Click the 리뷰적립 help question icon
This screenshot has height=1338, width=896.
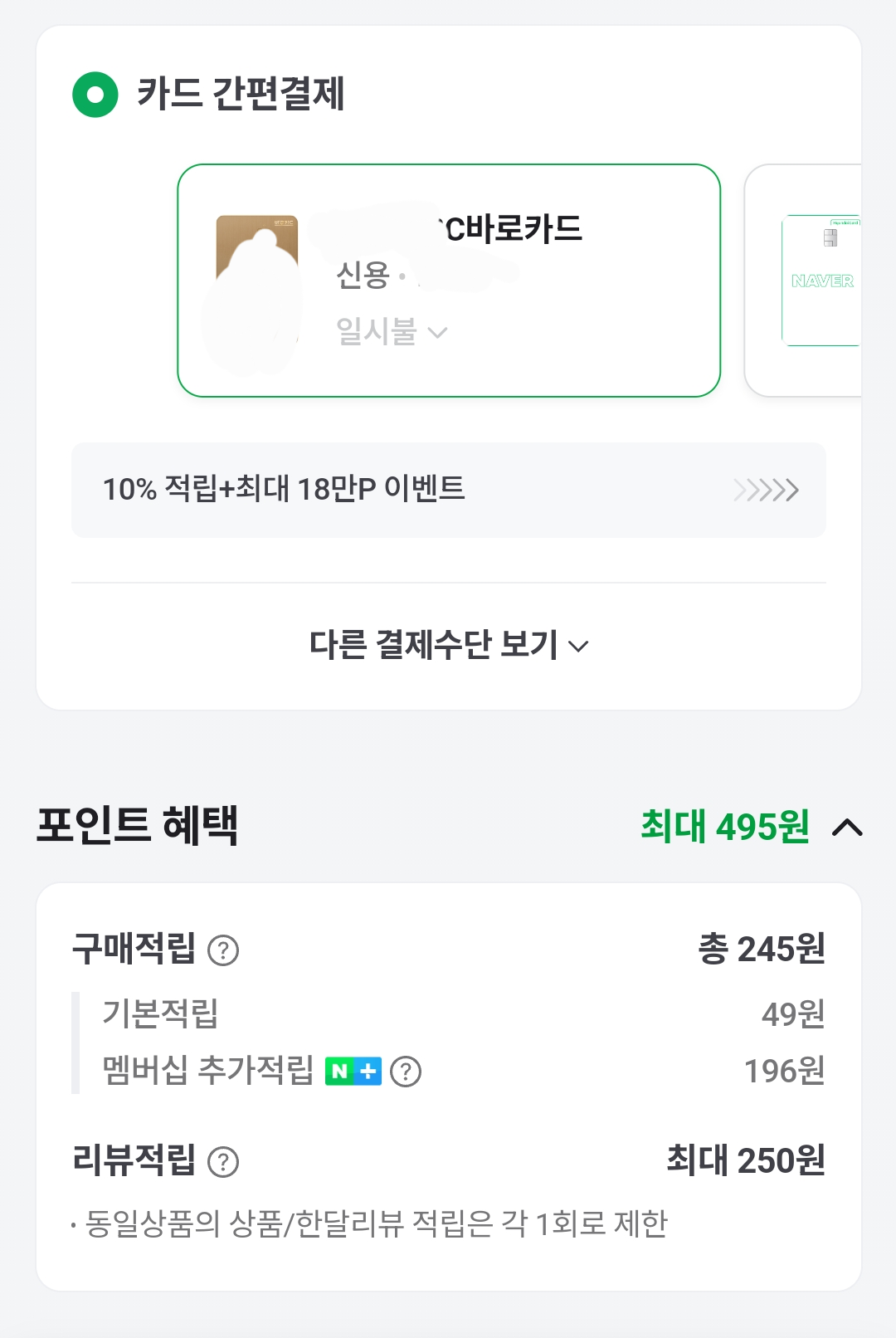[223, 1162]
